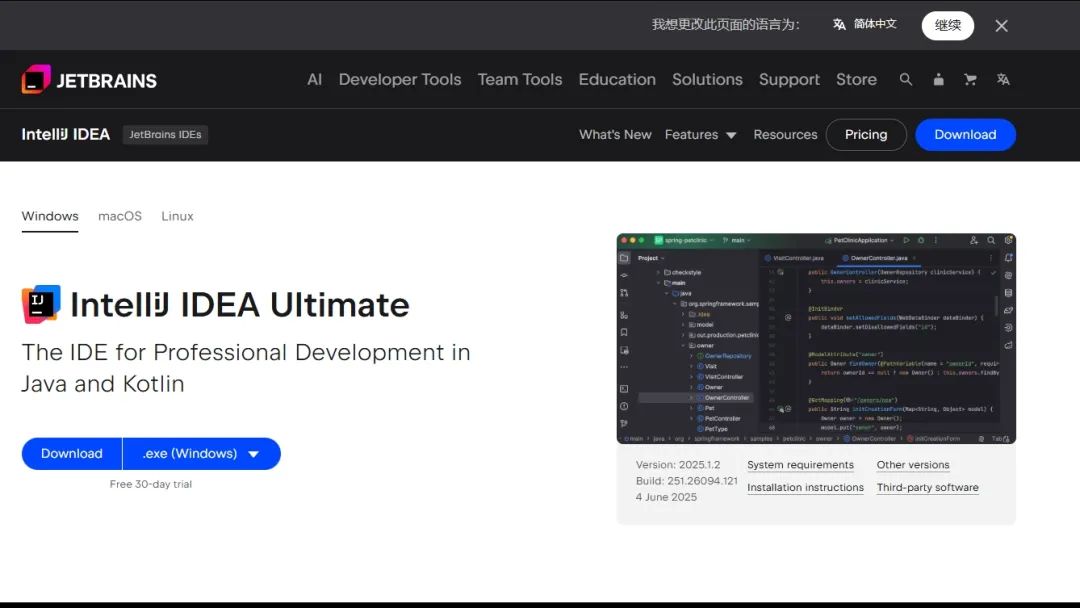Go to the Store menu
Viewport: 1080px width, 608px height.
point(856,80)
